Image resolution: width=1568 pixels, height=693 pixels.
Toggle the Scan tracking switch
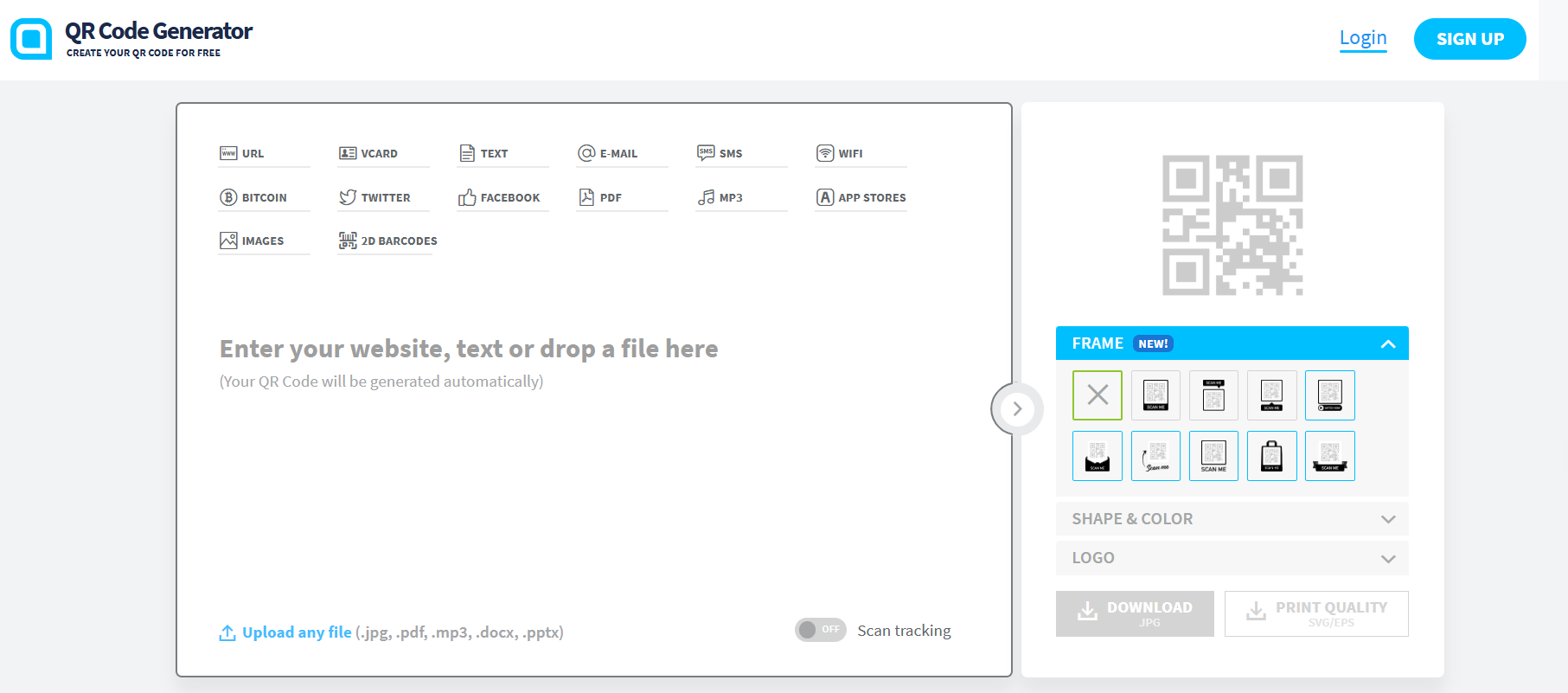click(x=820, y=630)
